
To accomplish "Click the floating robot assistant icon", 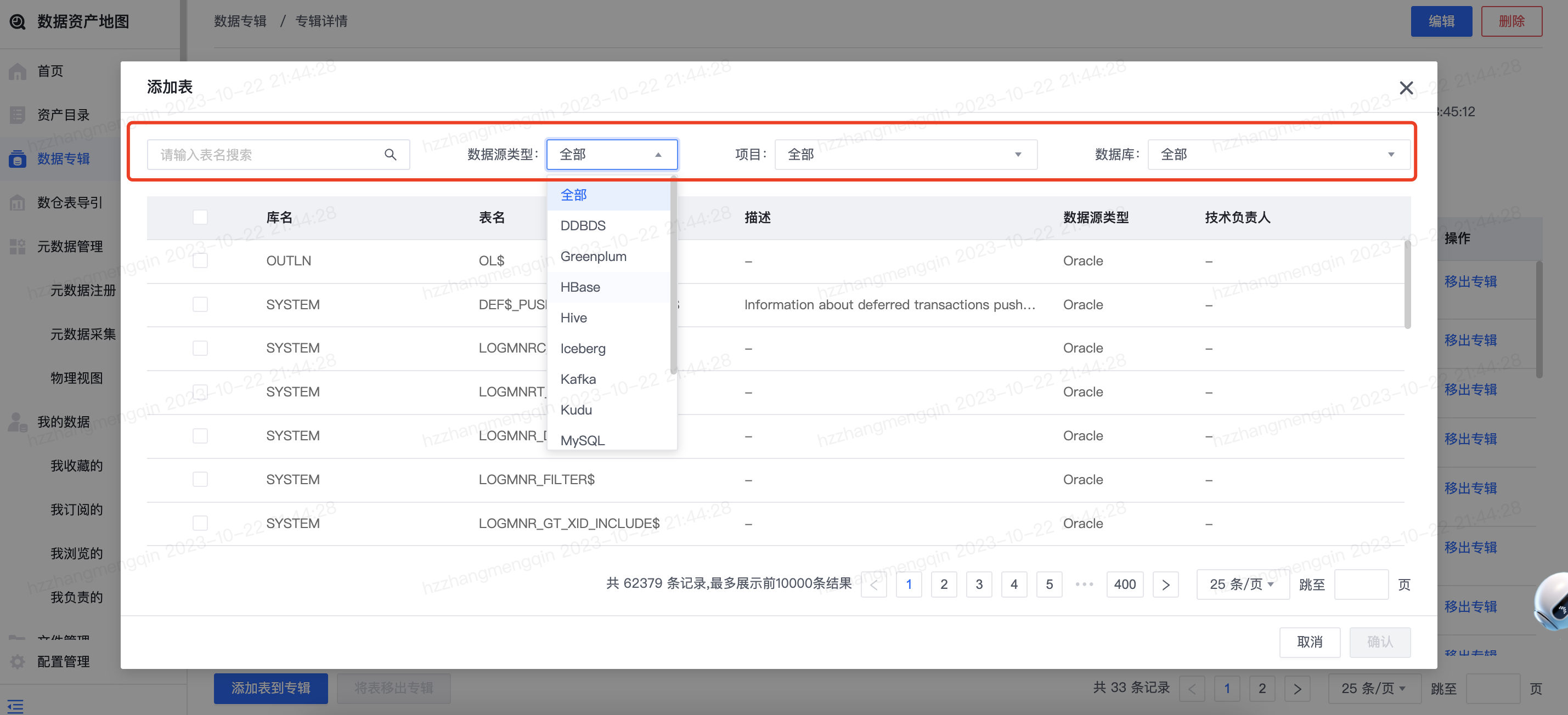I will (1552, 601).
